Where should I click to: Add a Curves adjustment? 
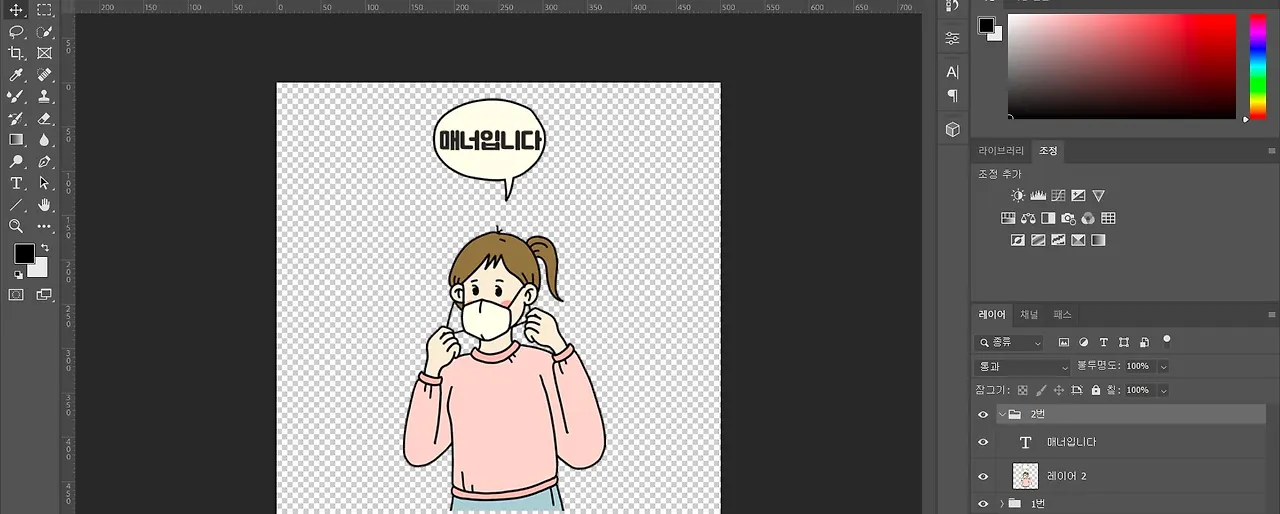1058,196
